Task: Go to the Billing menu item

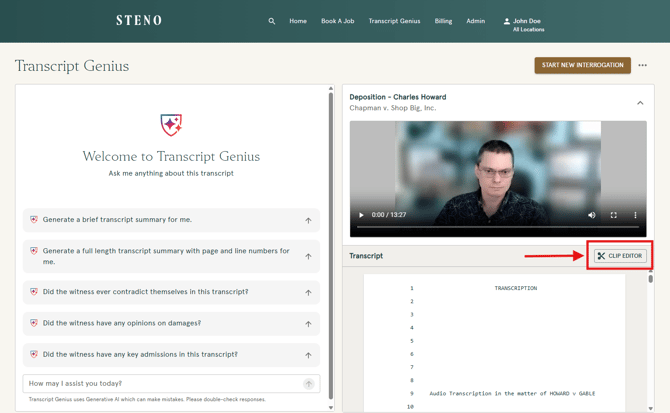Action: (443, 21)
